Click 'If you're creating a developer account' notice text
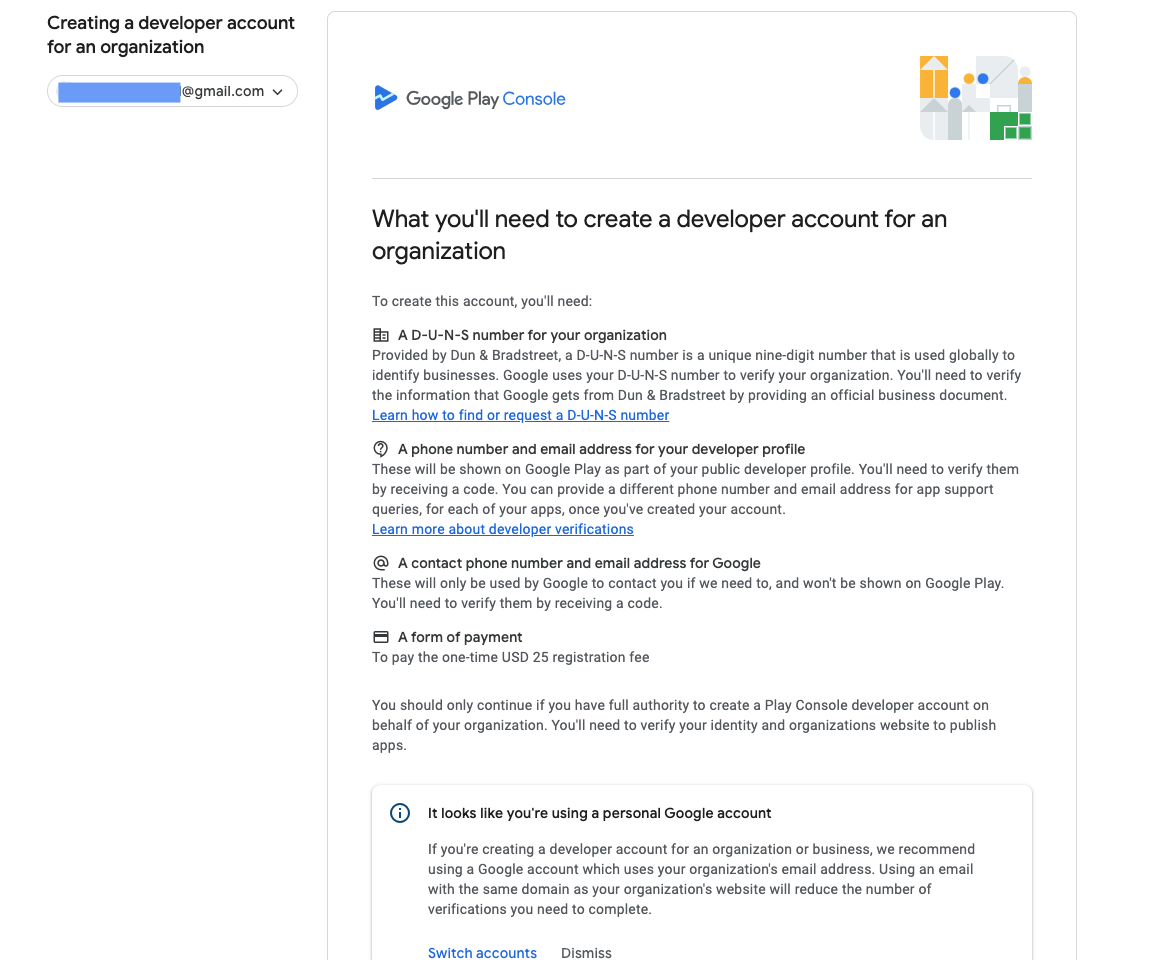Screen dimensions: 1158x960 coord(702,879)
